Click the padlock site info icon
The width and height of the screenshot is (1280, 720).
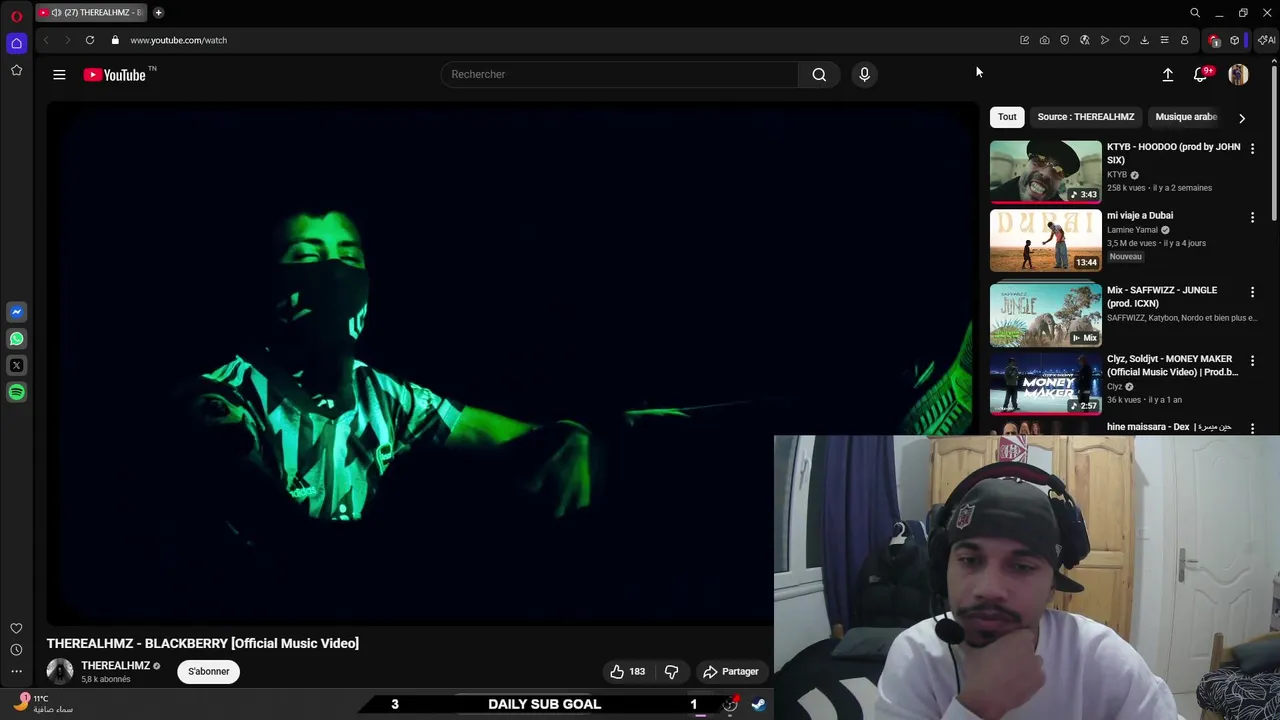point(115,40)
